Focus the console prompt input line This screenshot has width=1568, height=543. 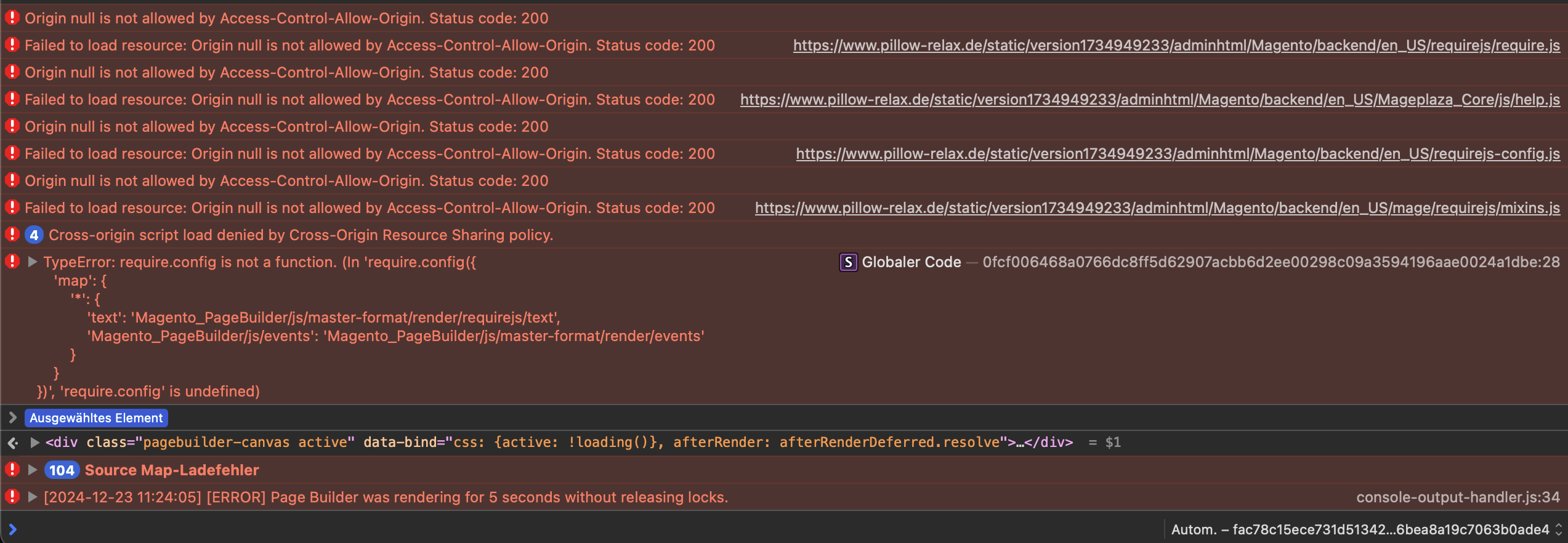point(554,529)
